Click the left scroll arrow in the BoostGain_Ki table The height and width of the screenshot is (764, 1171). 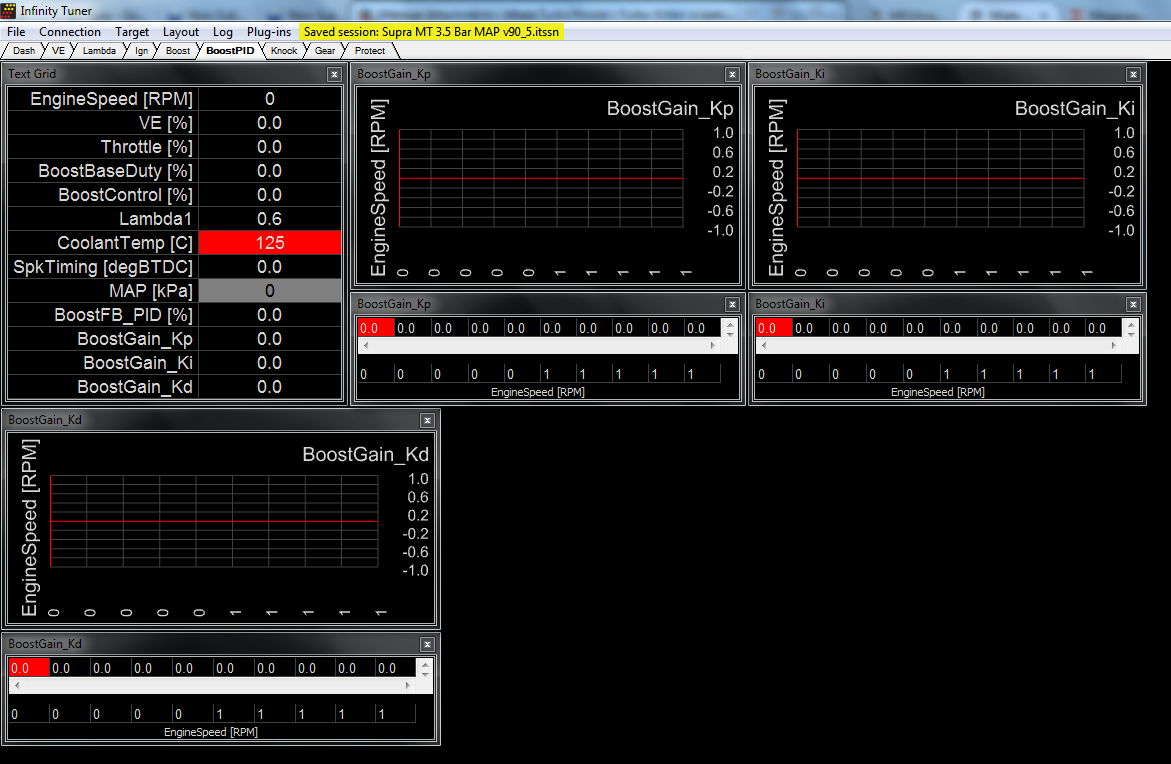tap(762, 345)
